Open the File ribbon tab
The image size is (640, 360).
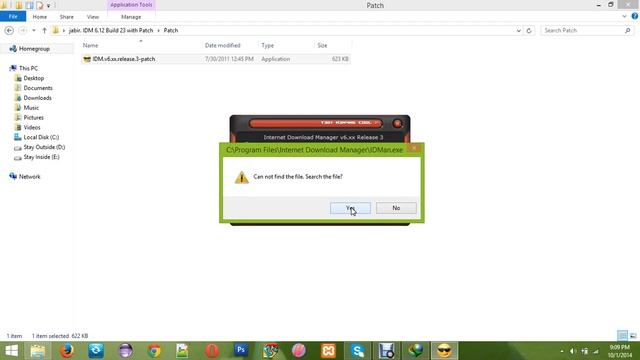tap(13, 17)
